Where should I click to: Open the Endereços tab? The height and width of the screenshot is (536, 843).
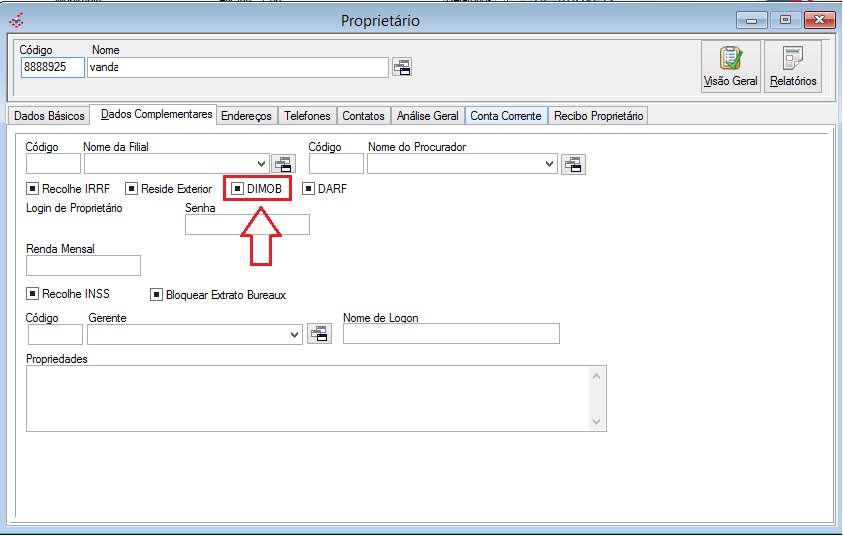pos(246,116)
